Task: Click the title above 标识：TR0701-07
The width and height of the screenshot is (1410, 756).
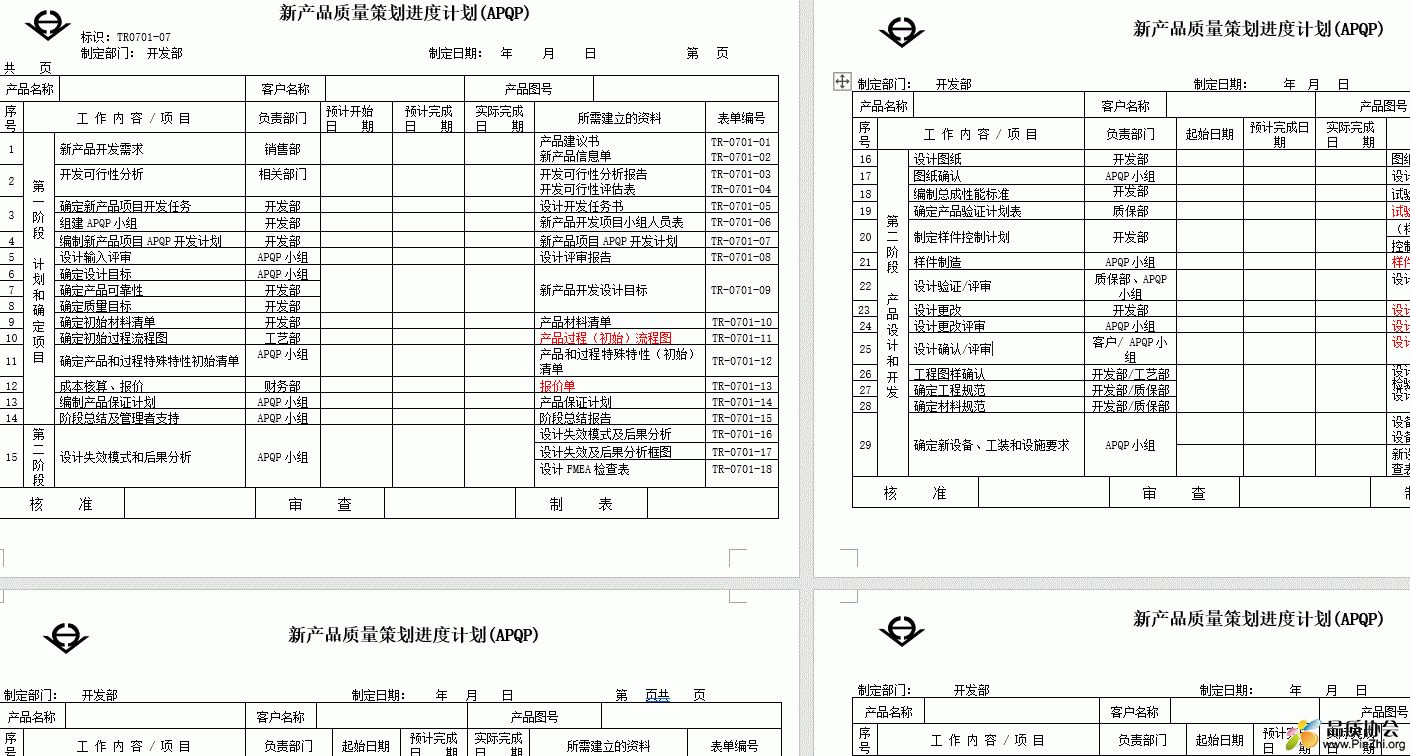Action: (x=404, y=13)
